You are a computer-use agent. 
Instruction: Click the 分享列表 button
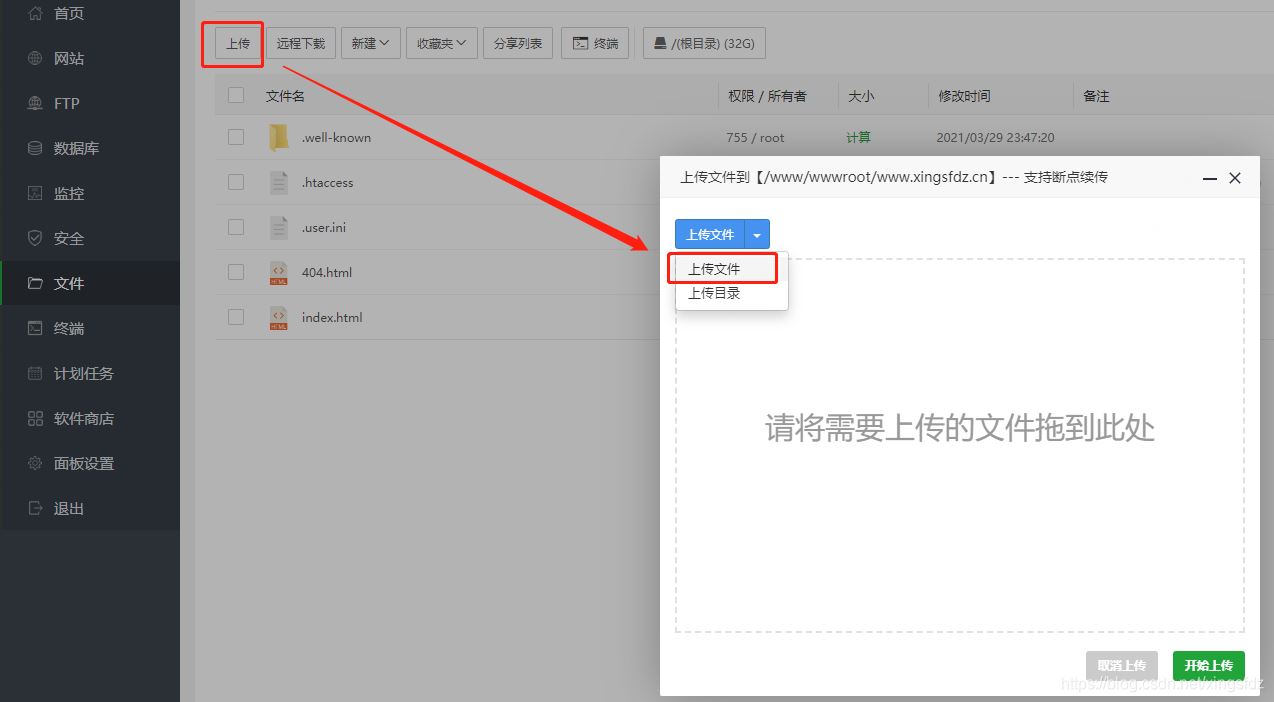tap(518, 43)
